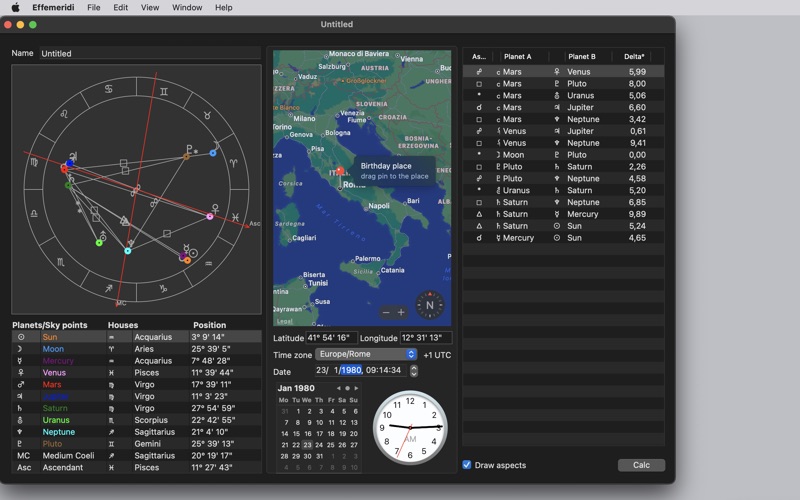Click position value 25° 39' 13" for Pluto
800x500 pixels.
click(212, 444)
